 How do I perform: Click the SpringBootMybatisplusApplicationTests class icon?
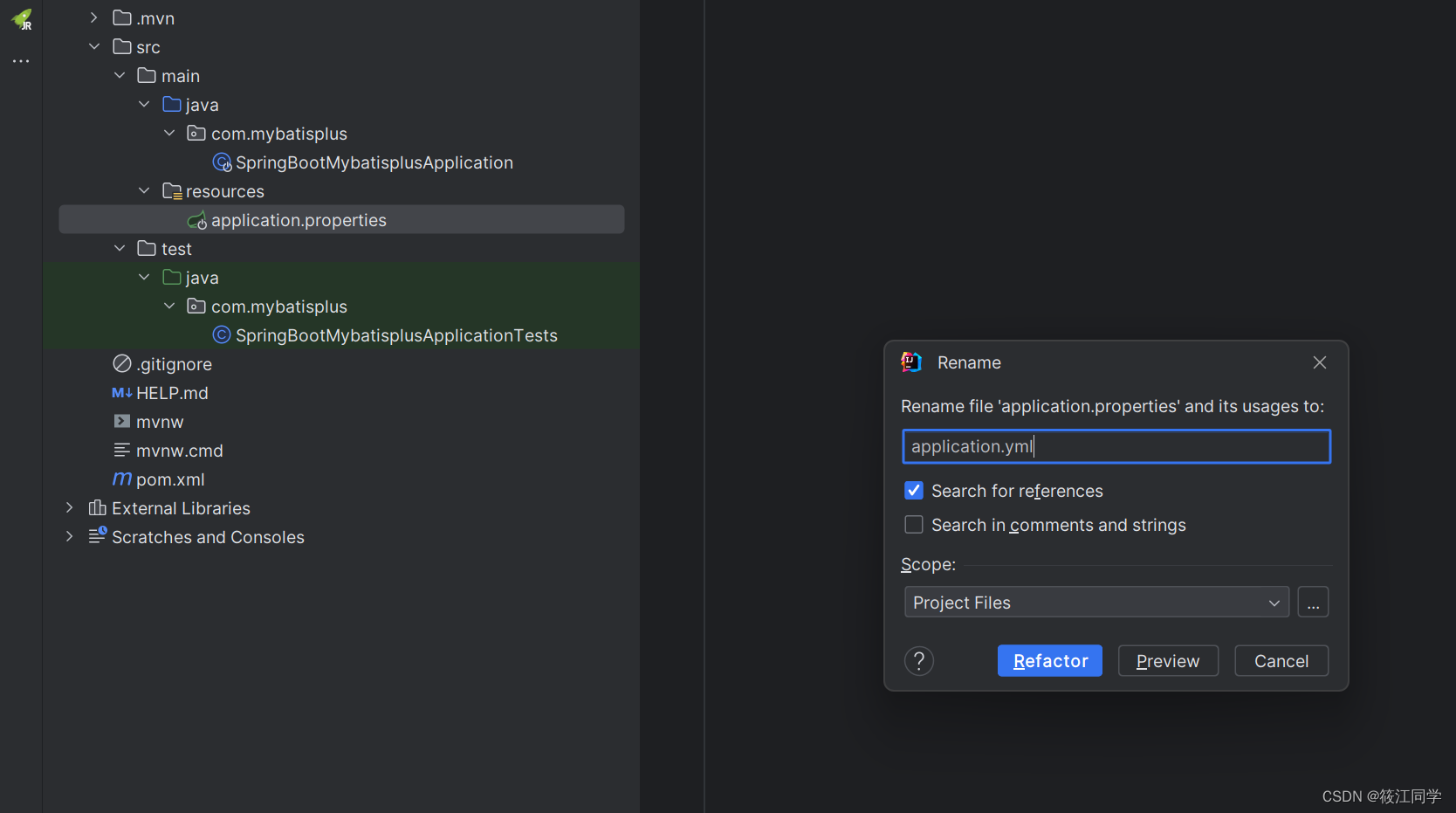(x=222, y=334)
